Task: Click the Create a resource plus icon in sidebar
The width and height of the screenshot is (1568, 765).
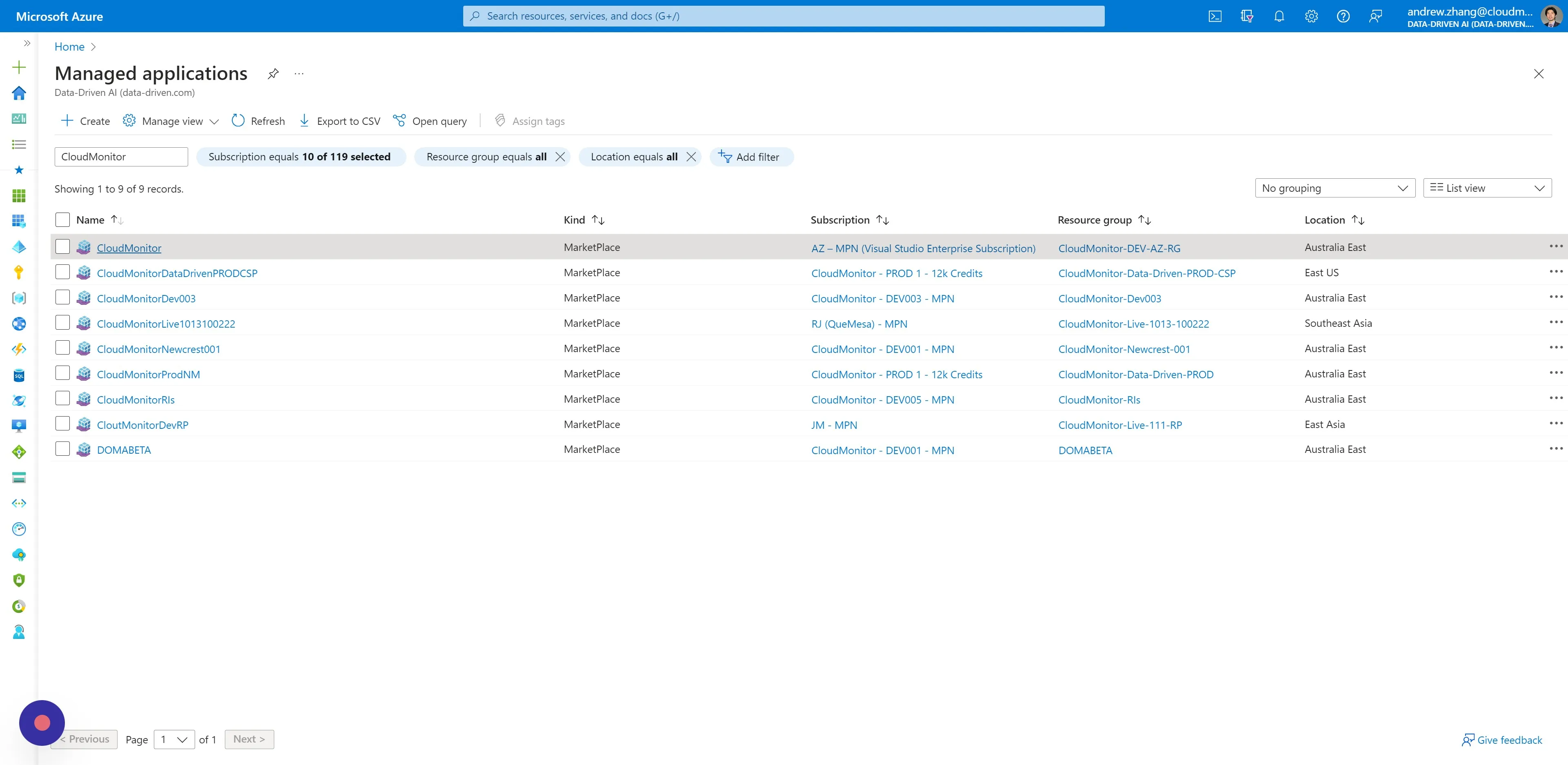Action: pyautogui.click(x=19, y=67)
